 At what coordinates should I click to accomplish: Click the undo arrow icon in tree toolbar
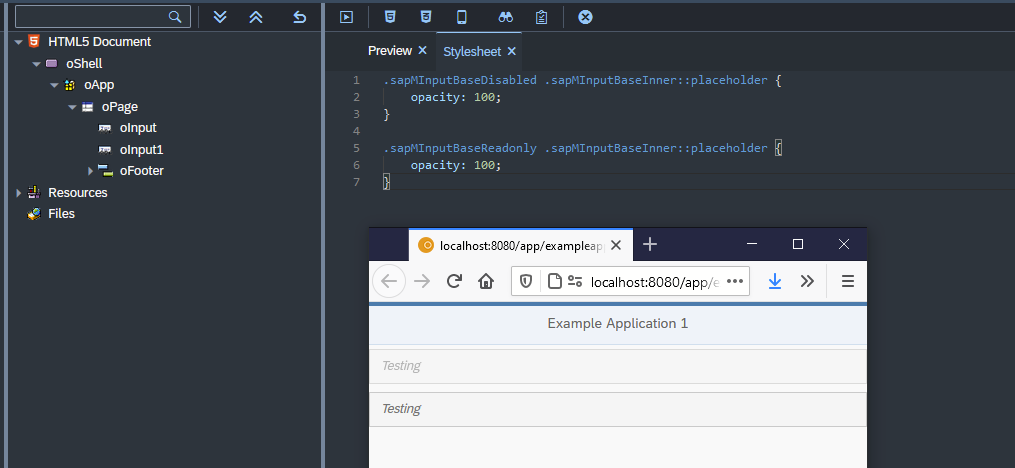(299, 17)
